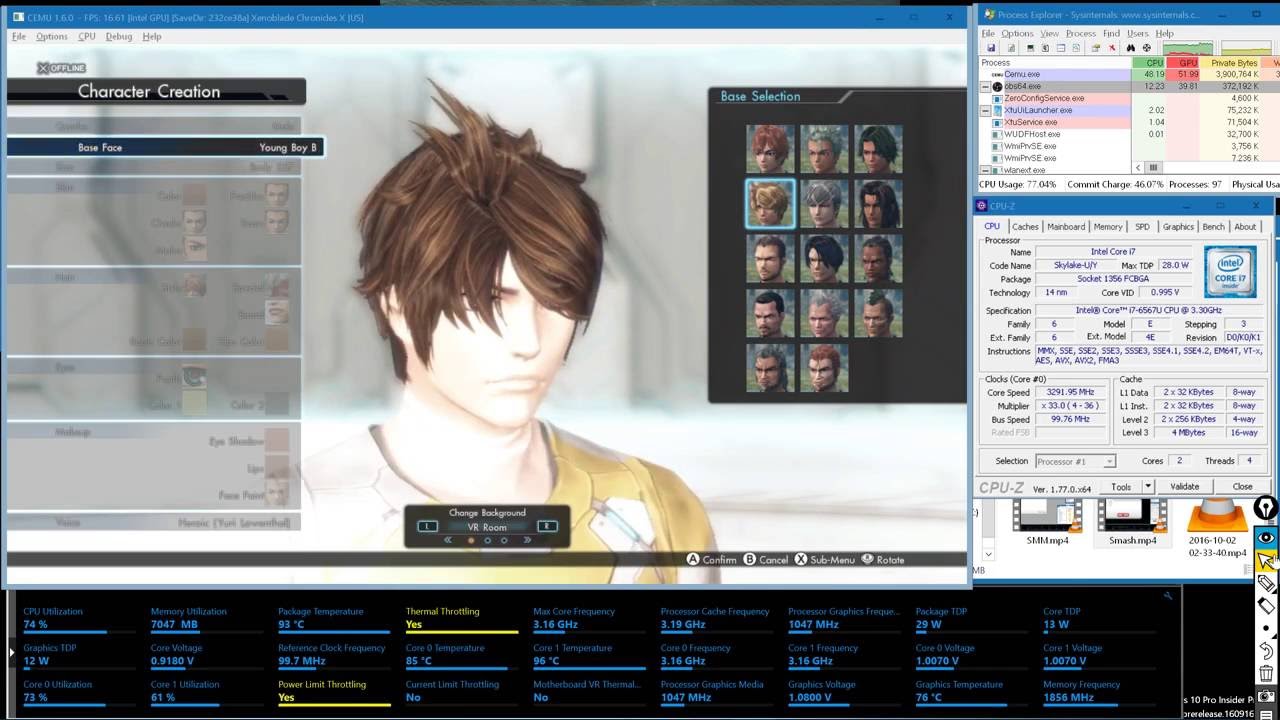This screenshot has height=720, width=1280.
Task: Select the arrow pointer tool on ink toolbar
Action: coord(1266,561)
